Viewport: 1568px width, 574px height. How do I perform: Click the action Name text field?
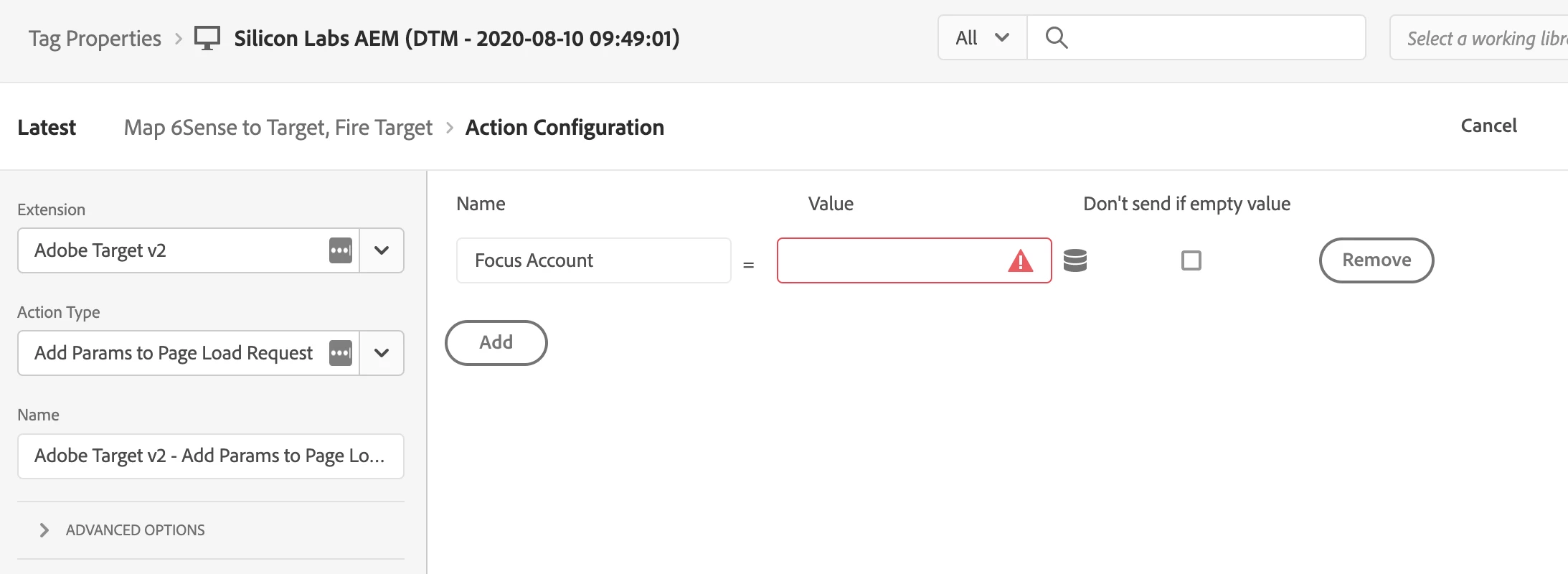click(x=211, y=456)
